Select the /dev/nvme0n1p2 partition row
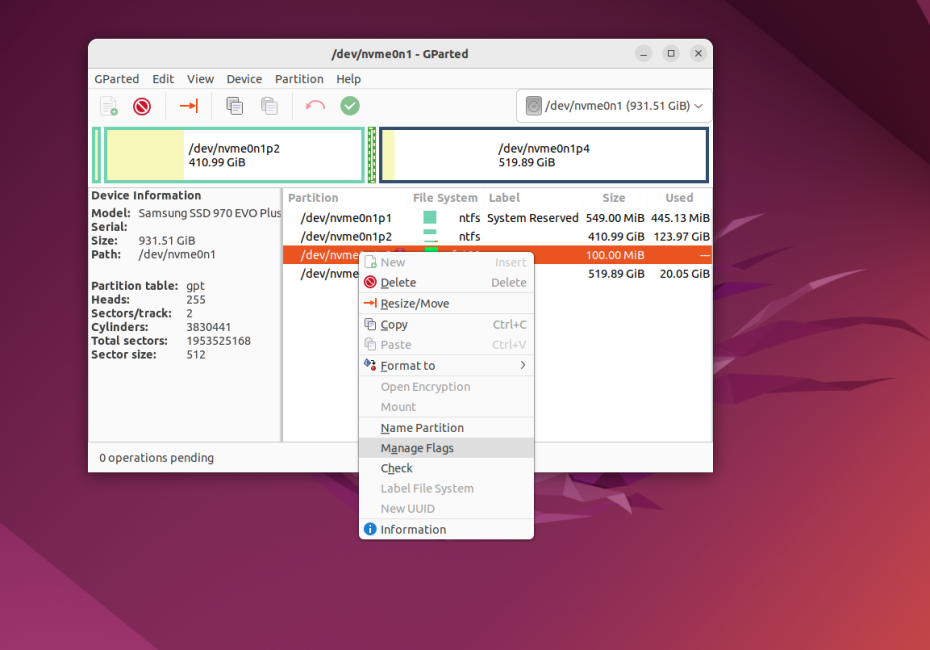The image size is (930, 650). [497, 236]
